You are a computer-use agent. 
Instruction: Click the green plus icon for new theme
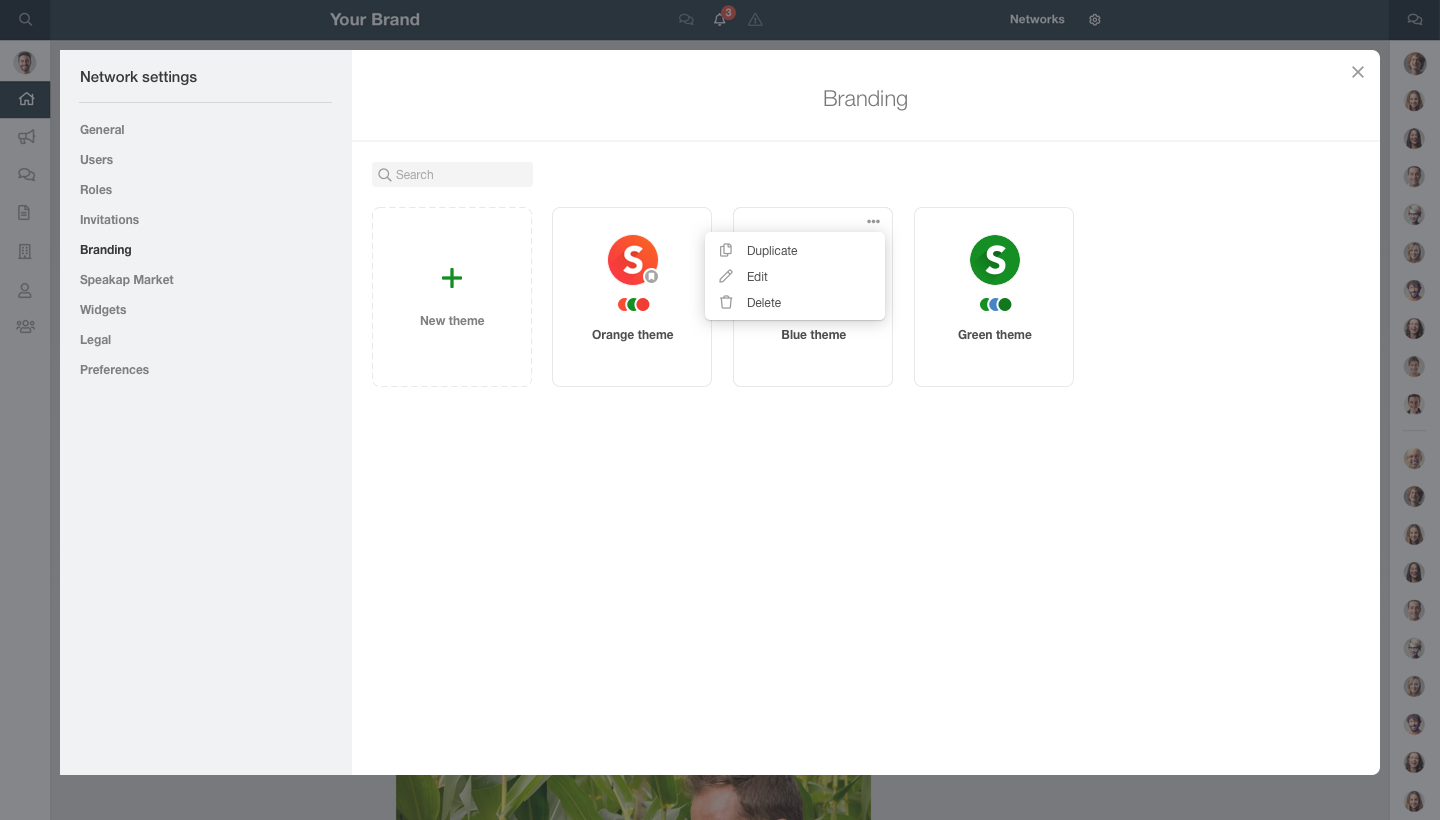452,278
